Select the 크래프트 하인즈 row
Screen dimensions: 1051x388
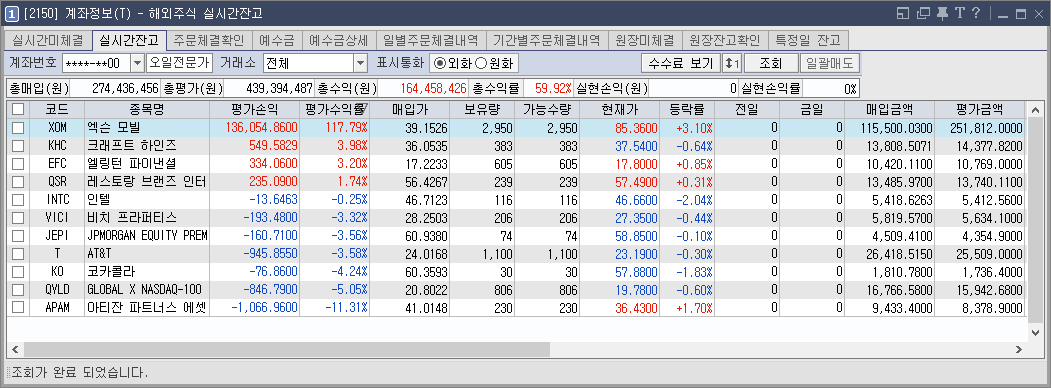point(516,145)
